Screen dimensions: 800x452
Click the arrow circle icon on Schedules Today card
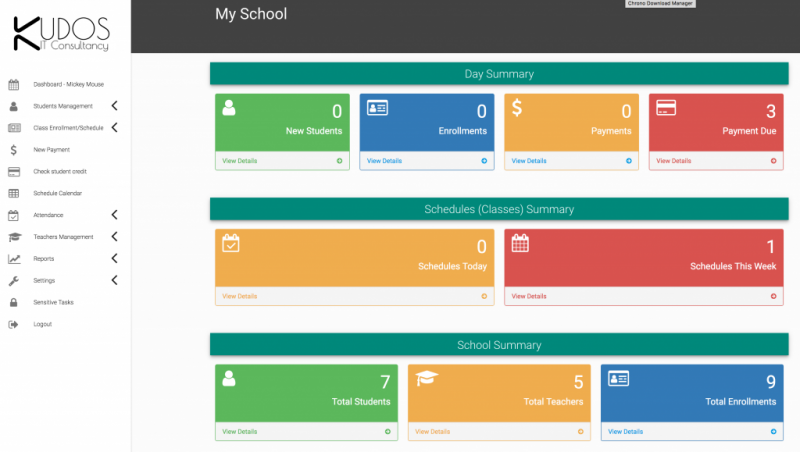click(x=484, y=296)
